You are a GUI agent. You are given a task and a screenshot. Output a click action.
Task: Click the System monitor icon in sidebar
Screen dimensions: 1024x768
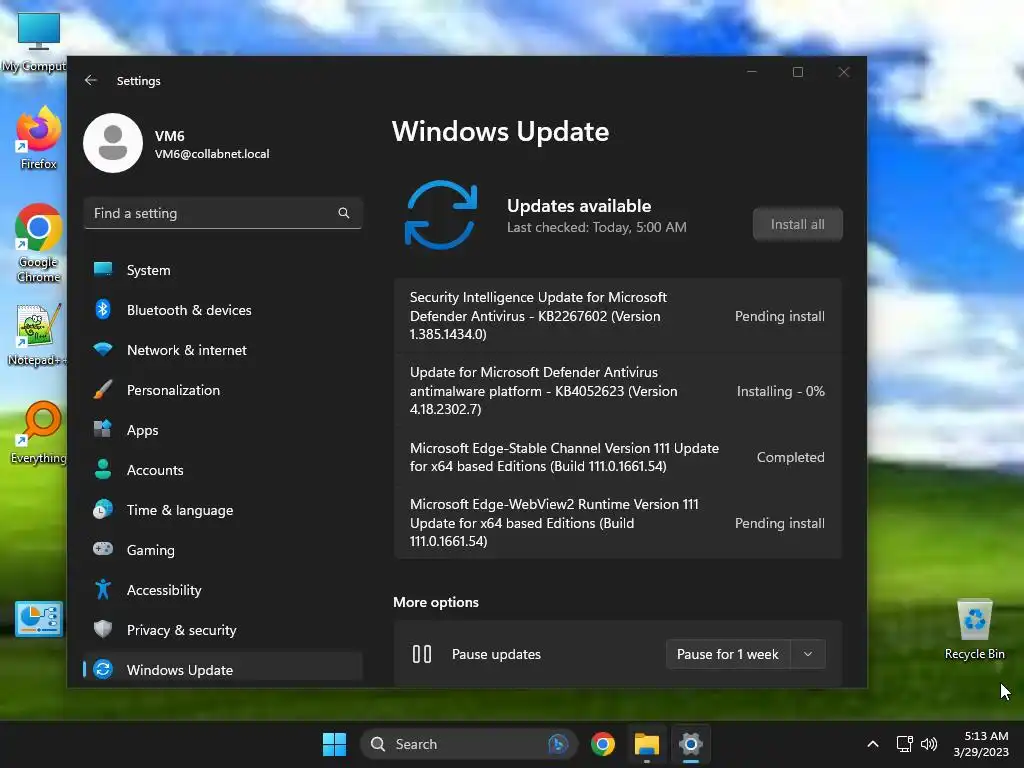(103, 269)
